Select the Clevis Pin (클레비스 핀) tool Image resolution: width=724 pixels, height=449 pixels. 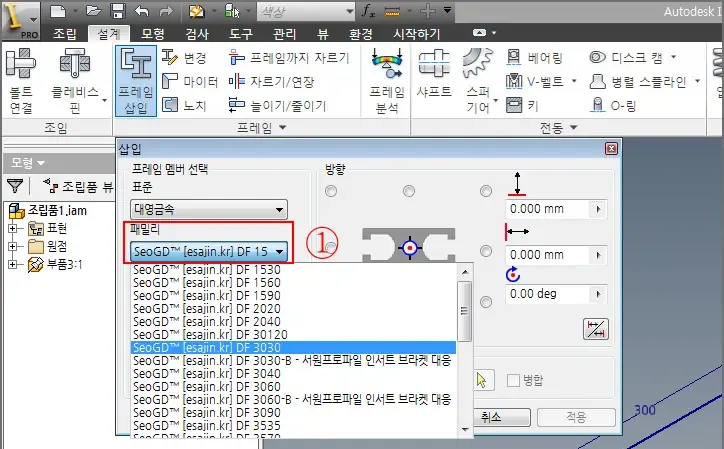[75, 81]
